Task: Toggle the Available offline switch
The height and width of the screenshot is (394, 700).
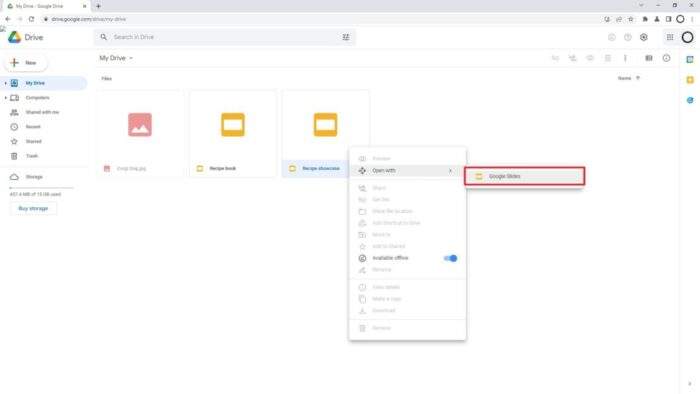Action: click(450, 258)
